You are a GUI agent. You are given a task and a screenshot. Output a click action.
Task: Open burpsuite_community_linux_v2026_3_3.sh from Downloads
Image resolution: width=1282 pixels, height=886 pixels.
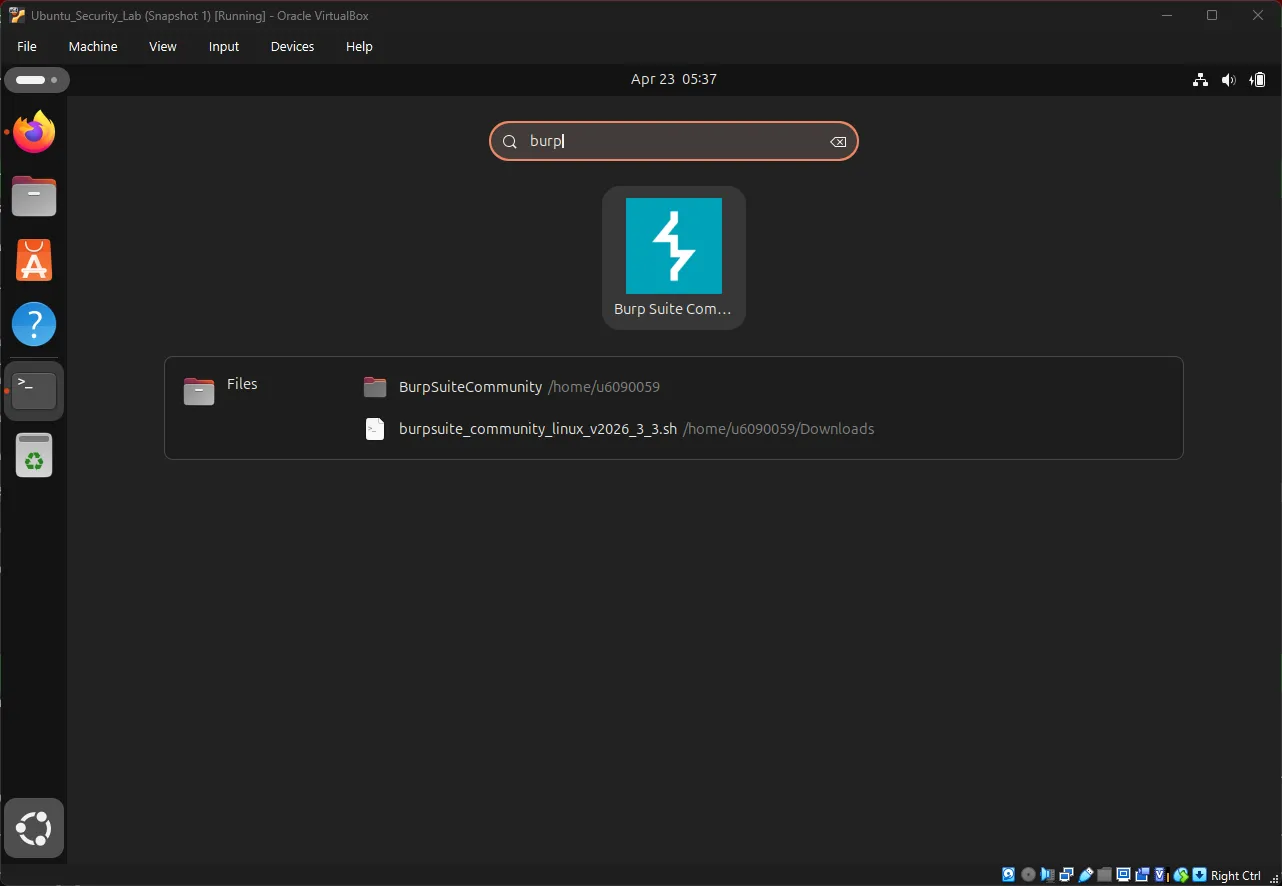[x=537, y=428]
